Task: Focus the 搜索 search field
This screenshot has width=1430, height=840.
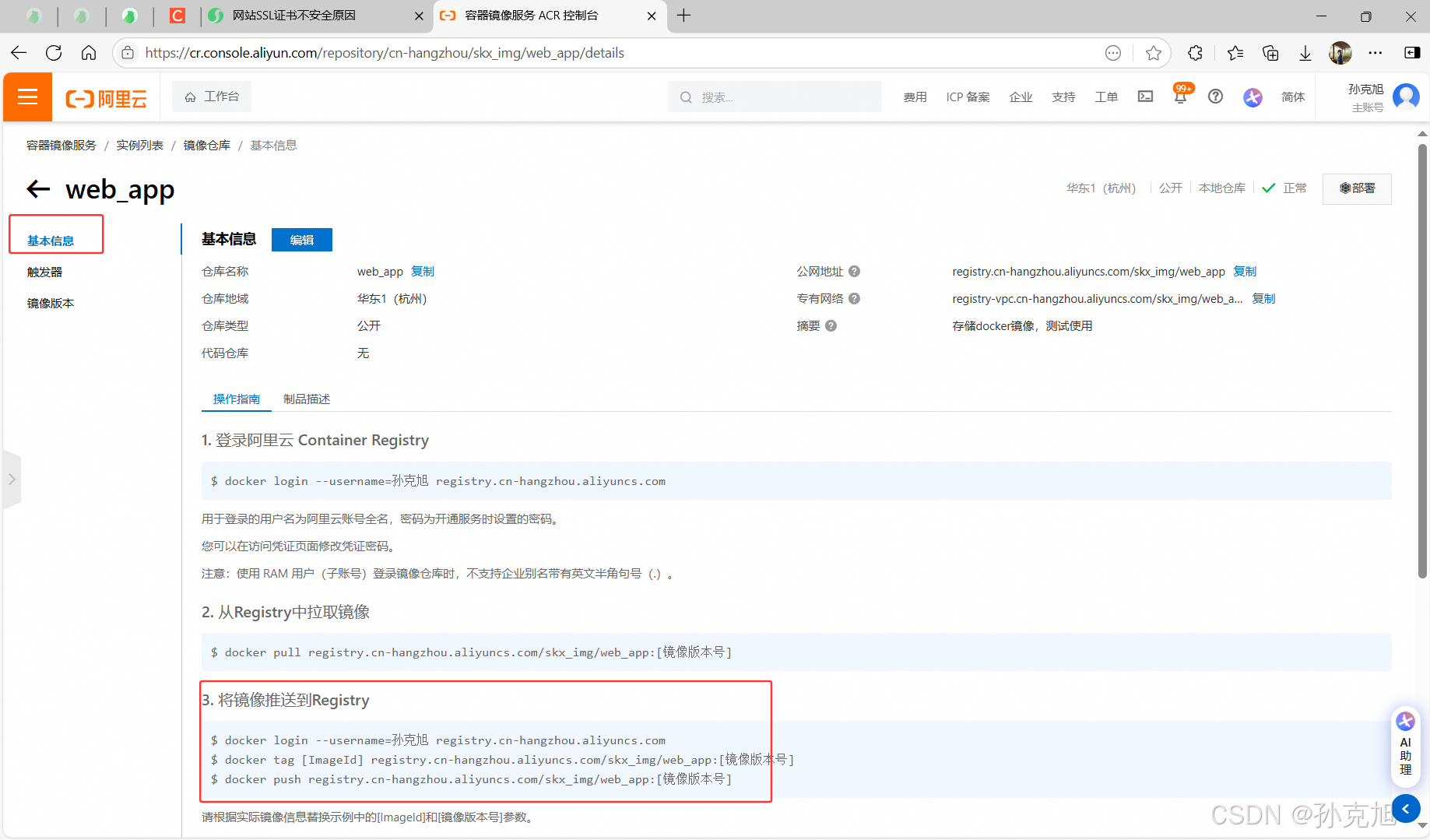Action: (775, 97)
